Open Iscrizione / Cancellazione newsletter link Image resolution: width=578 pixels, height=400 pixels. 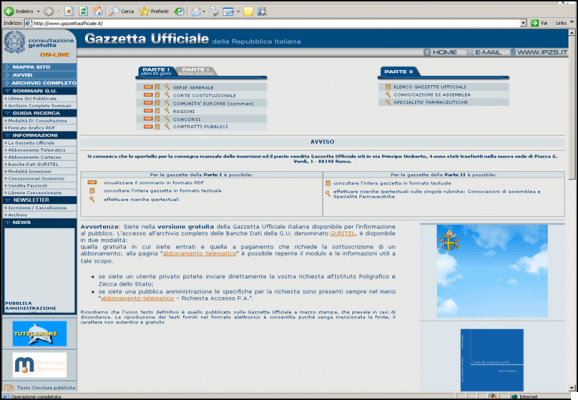pos(37,208)
